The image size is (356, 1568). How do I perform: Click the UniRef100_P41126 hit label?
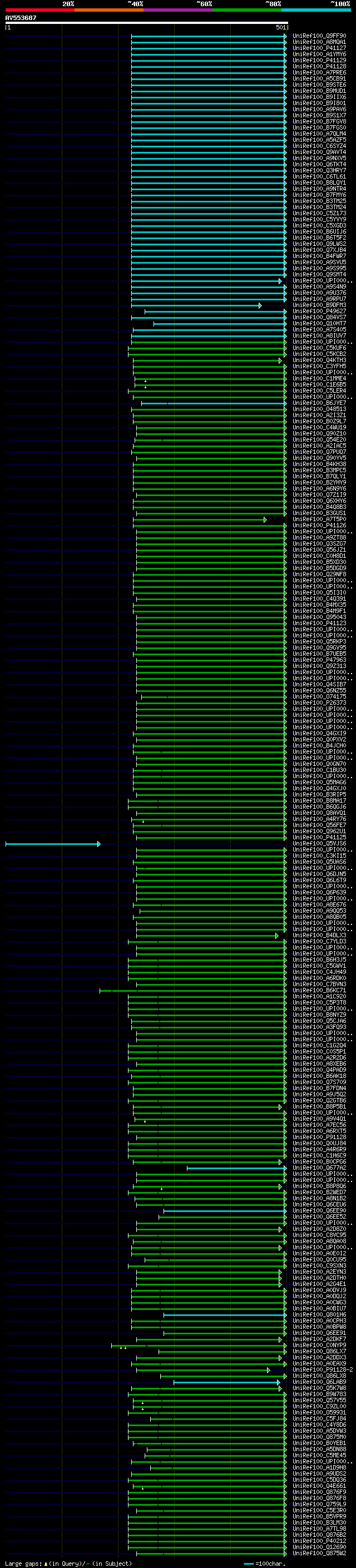tap(319, 525)
